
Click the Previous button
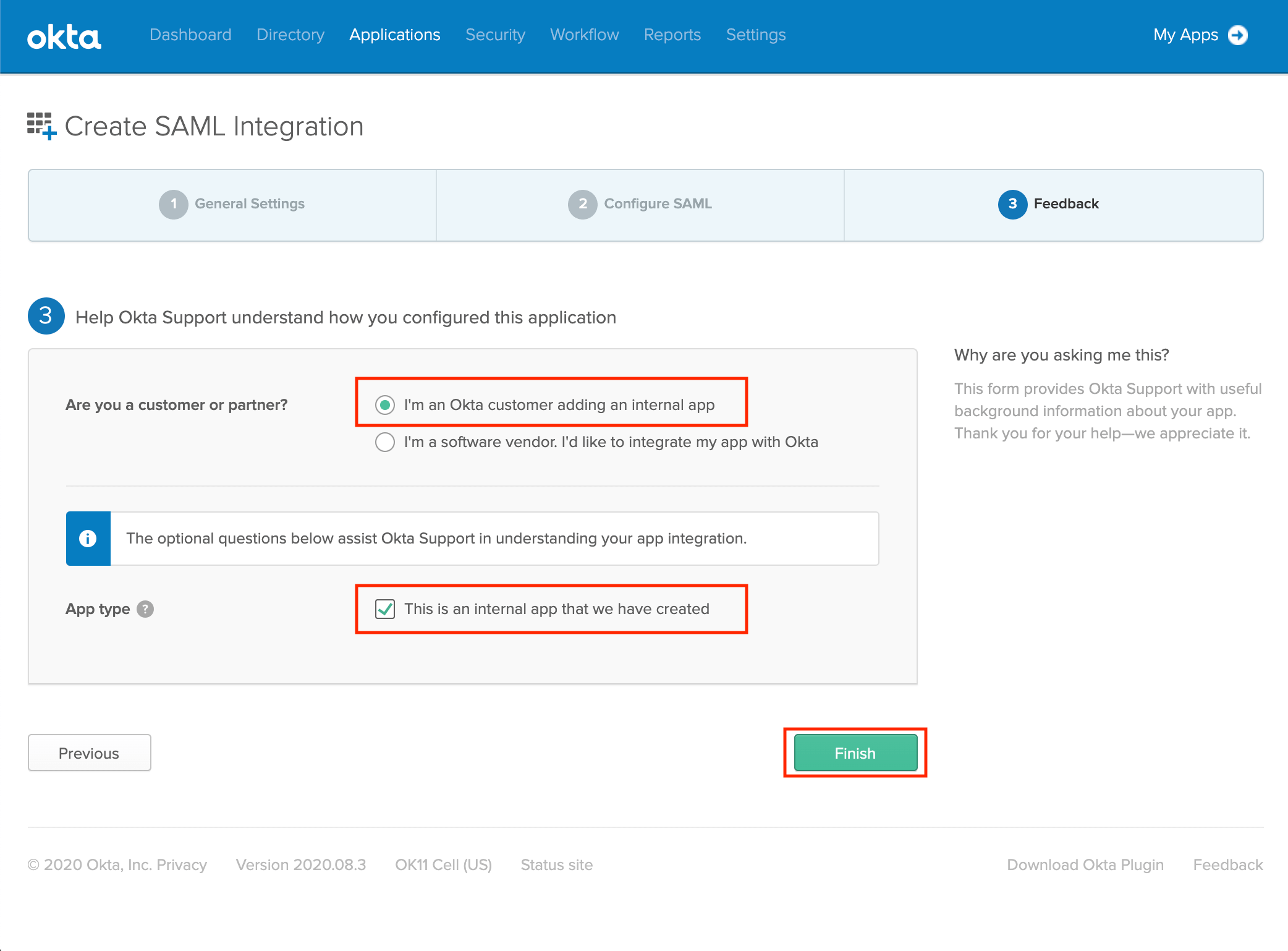[89, 753]
